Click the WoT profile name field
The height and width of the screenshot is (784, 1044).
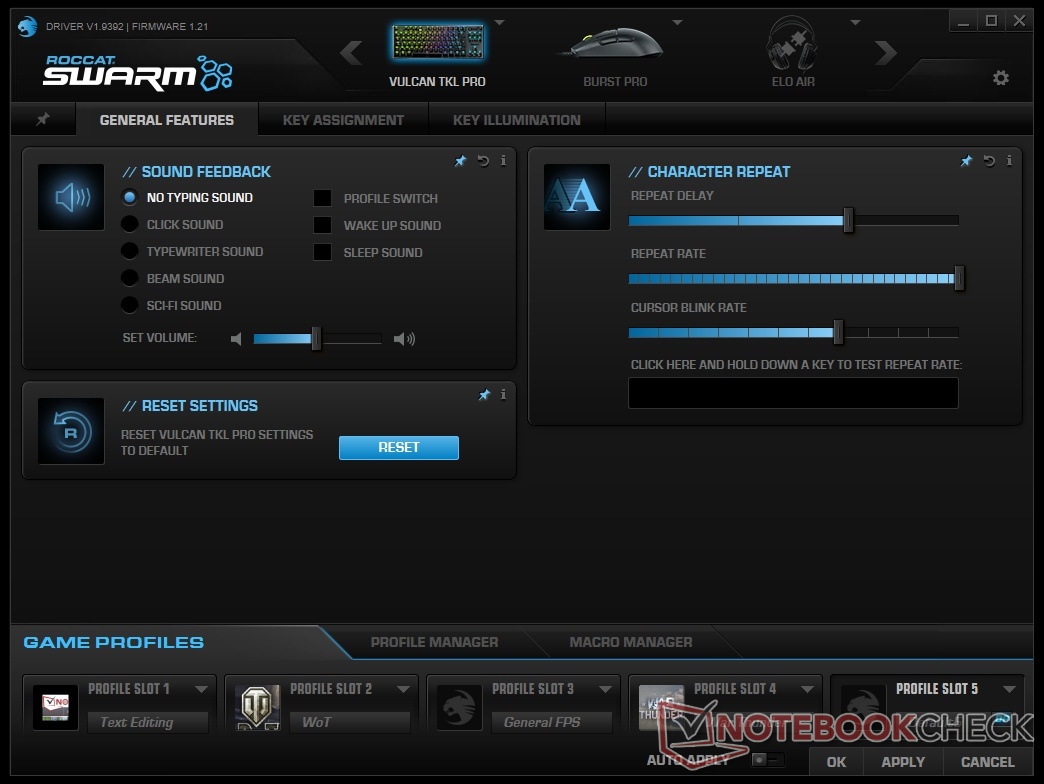[x=350, y=722]
